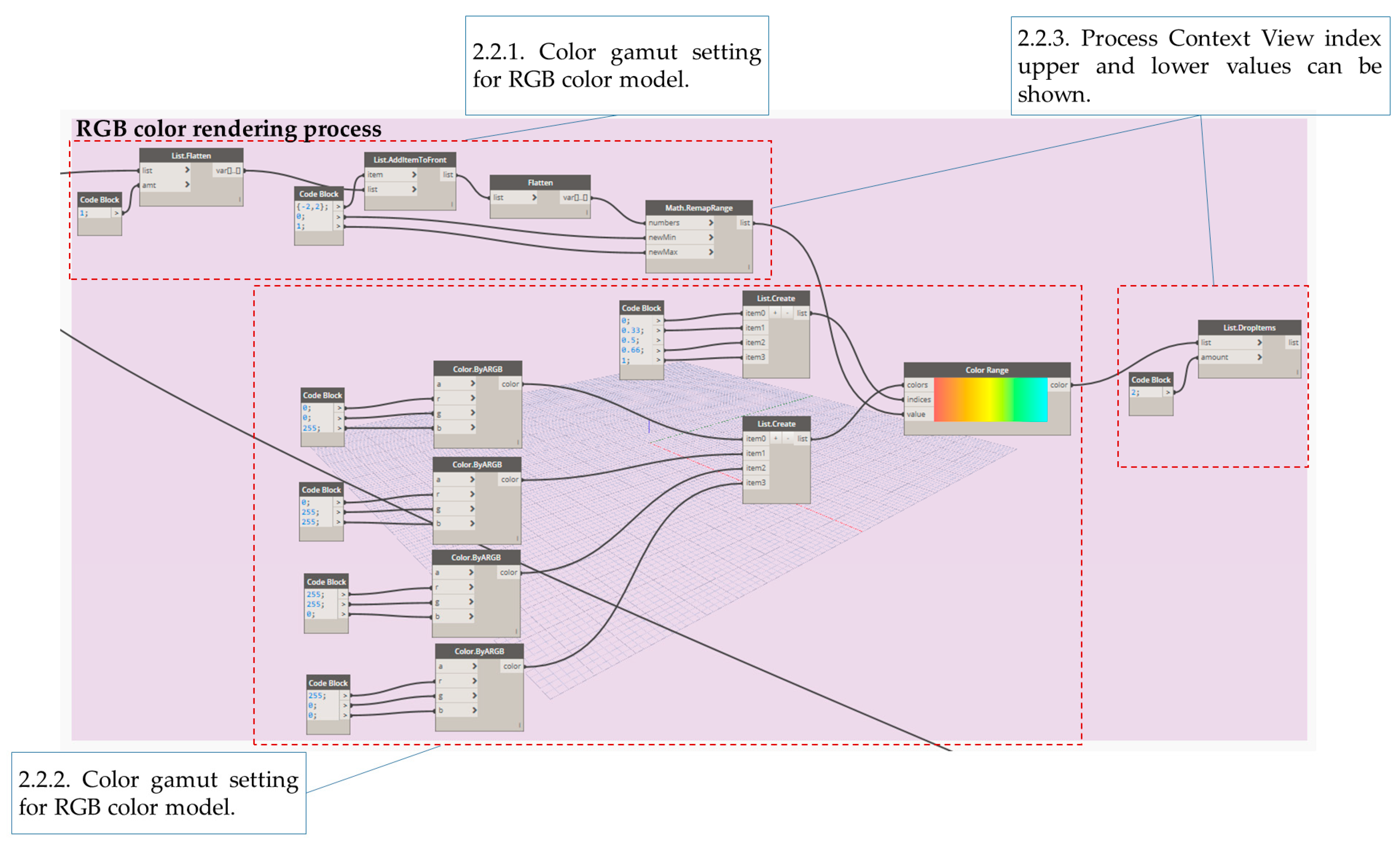Click the var[]..[] output port of List.Flatten
The height and width of the screenshot is (844, 1400).
[228, 171]
